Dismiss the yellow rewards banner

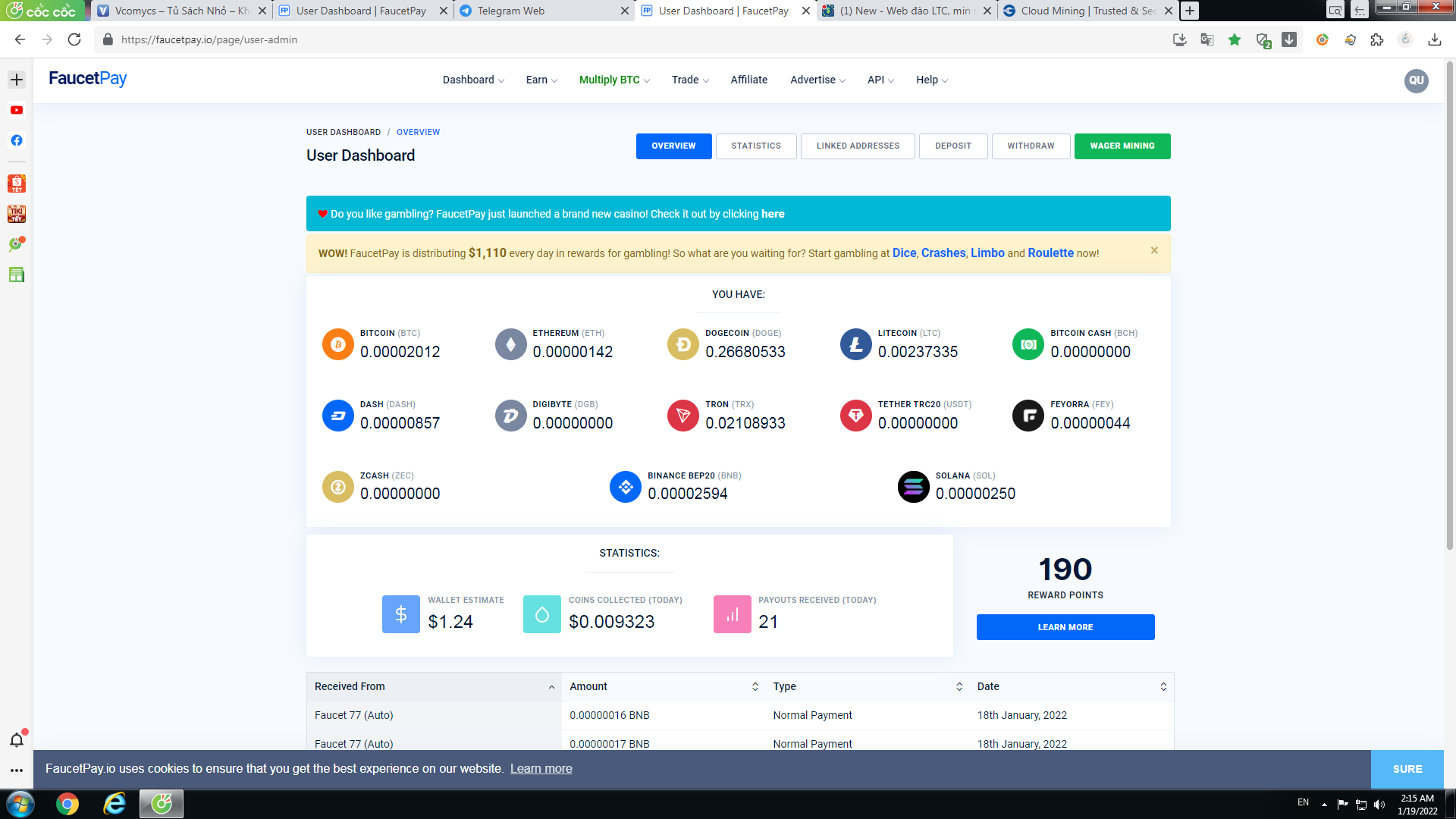(1154, 250)
